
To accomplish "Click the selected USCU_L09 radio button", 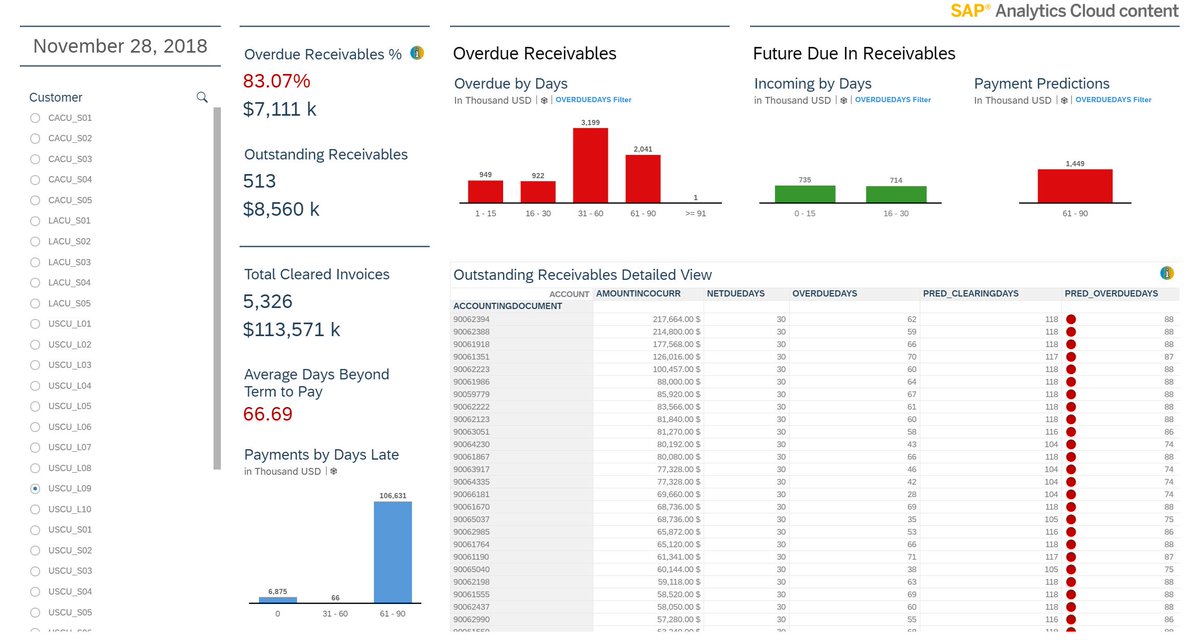I will [x=35, y=489].
